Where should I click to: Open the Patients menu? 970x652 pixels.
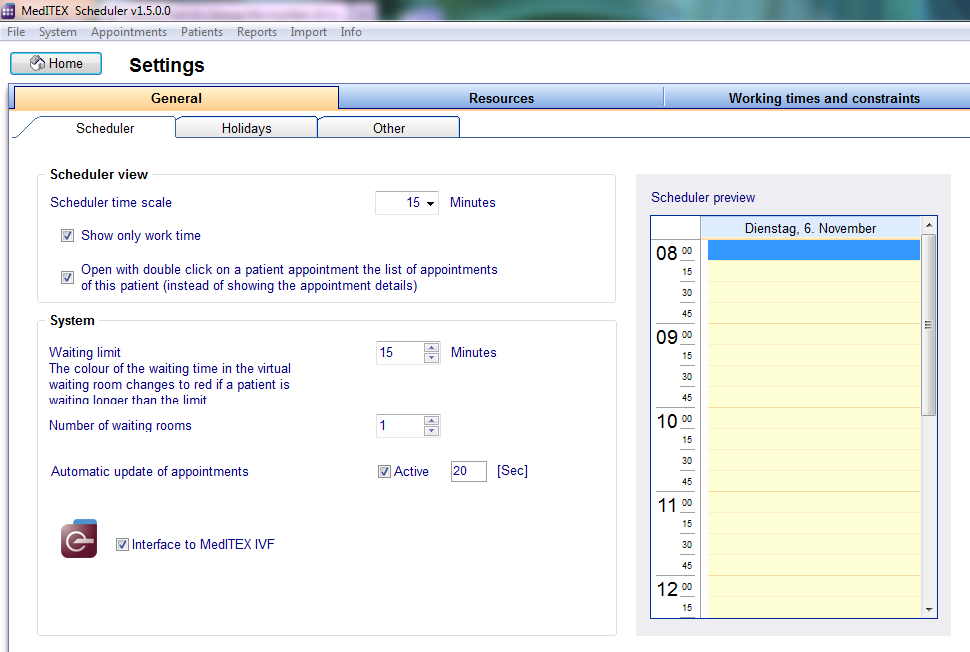coord(202,32)
